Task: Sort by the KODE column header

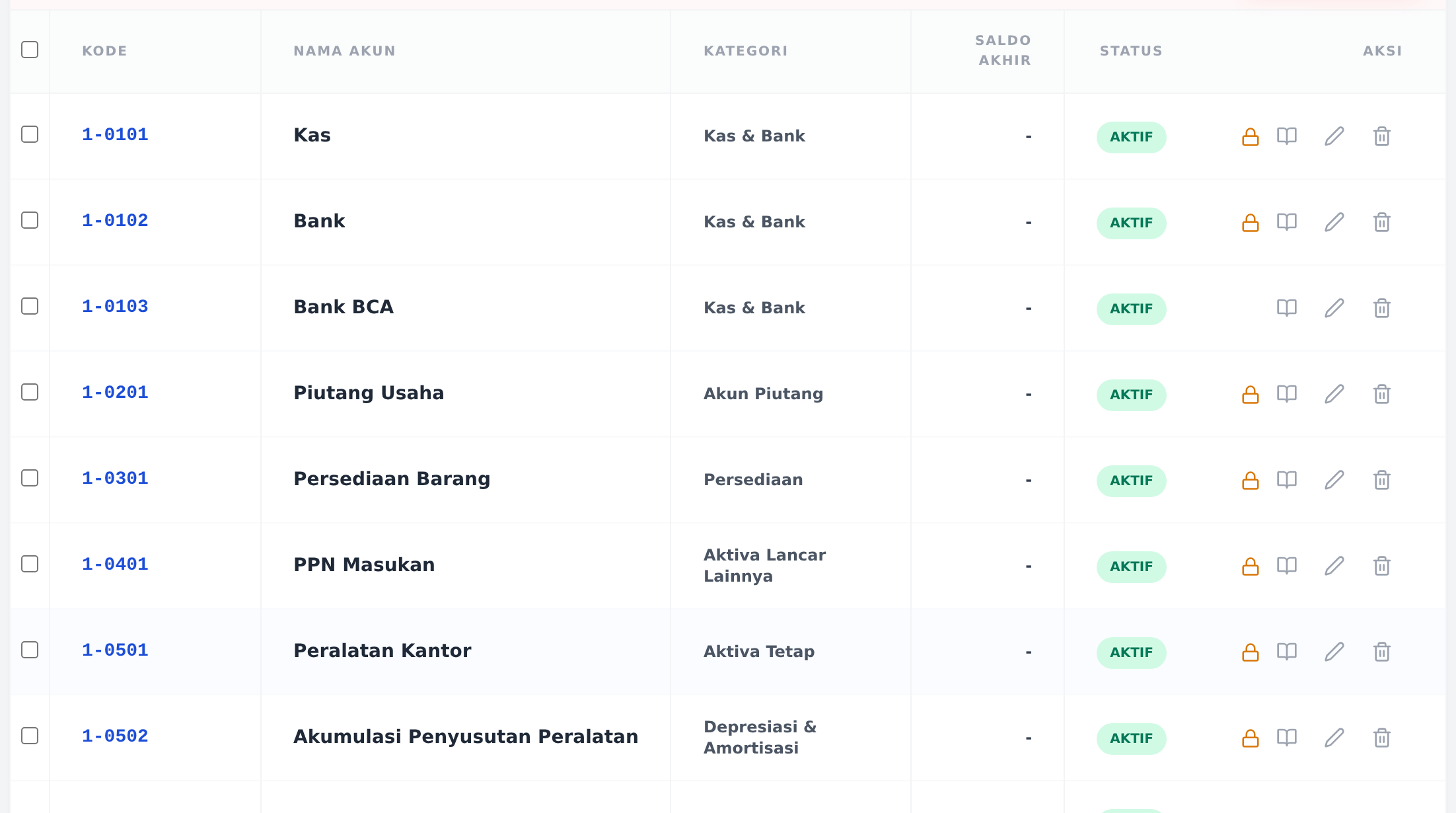Action: click(104, 51)
